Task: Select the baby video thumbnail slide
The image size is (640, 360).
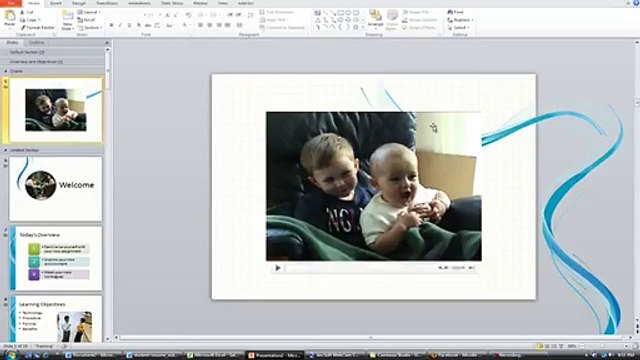Action: pos(56,110)
